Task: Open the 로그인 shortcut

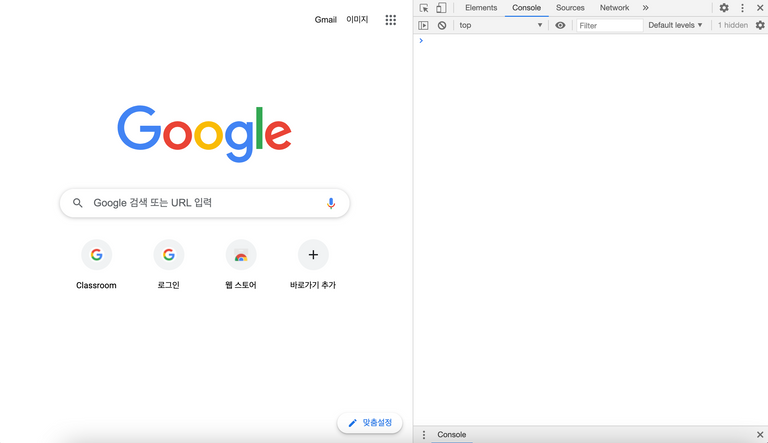Action: click(x=168, y=265)
